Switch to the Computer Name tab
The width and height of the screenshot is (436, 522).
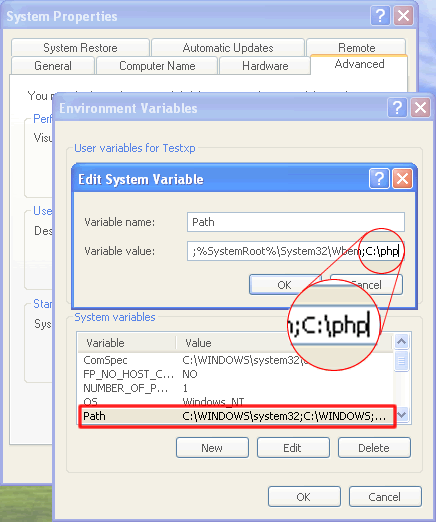click(x=157, y=66)
